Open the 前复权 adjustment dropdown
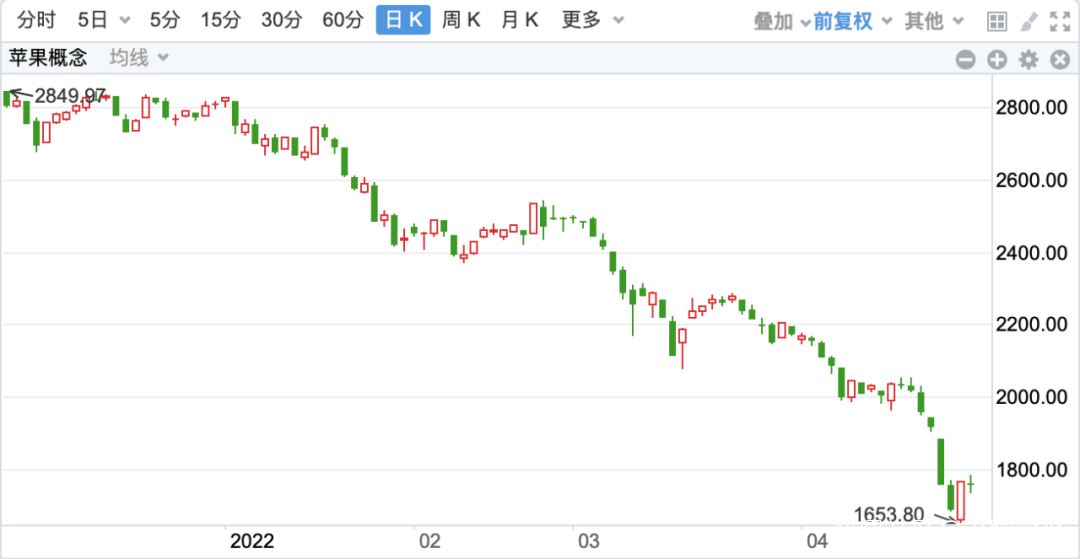The image size is (1080, 559). [x=851, y=21]
